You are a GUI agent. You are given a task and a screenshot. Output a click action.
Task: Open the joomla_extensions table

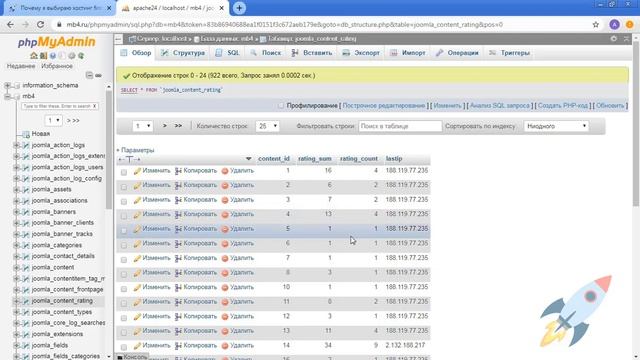[x=57, y=334]
